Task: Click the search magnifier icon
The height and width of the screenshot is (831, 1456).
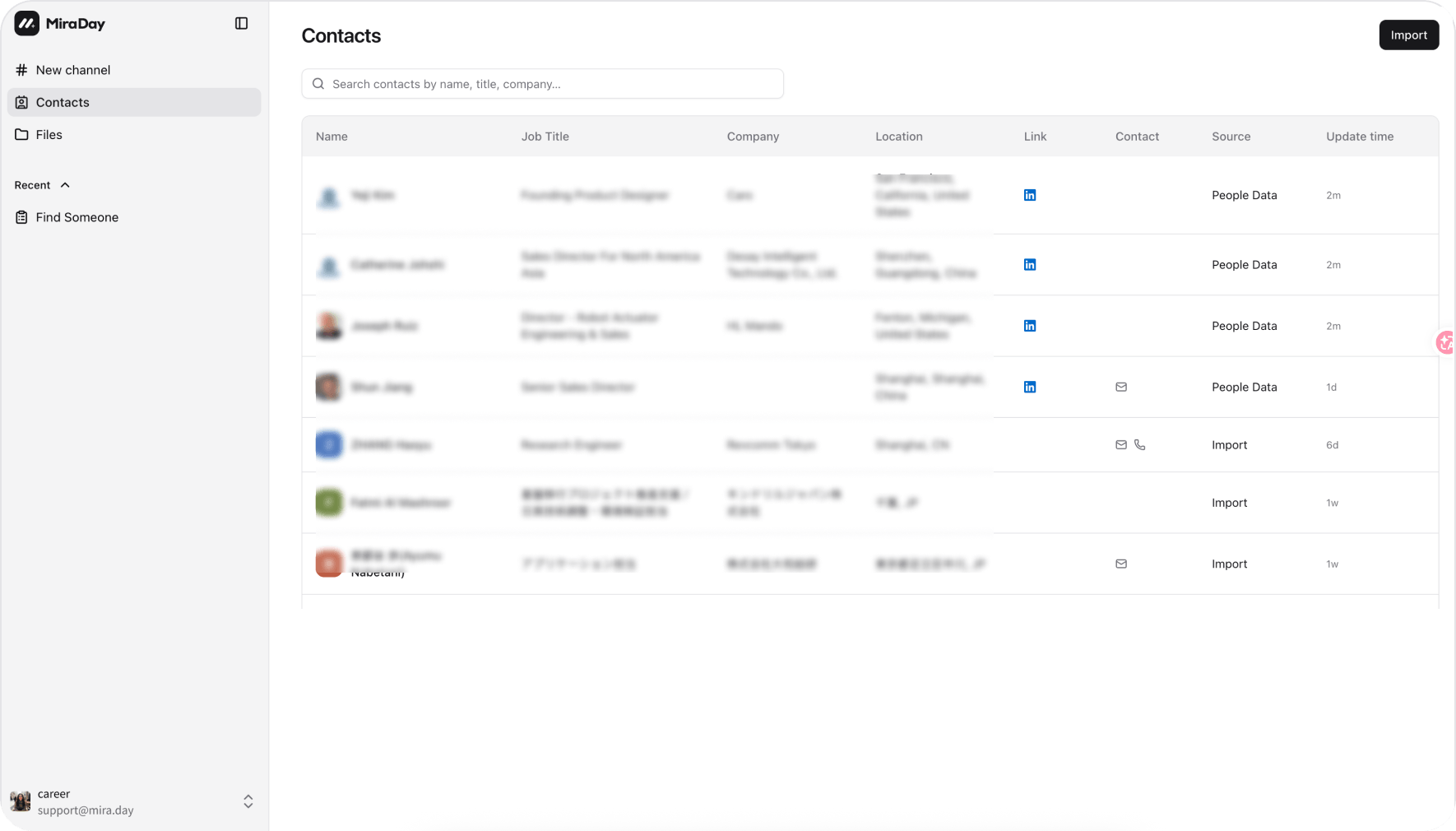Action: (318, 84)
